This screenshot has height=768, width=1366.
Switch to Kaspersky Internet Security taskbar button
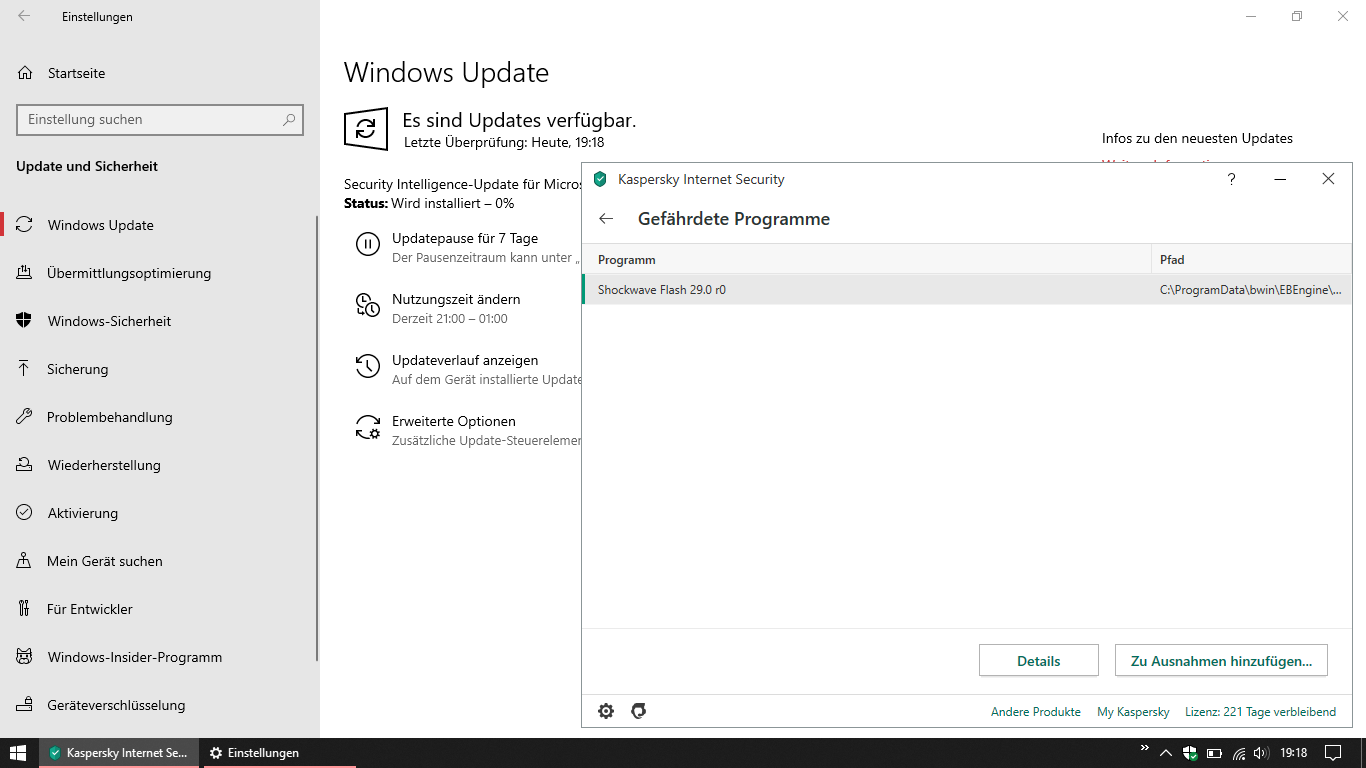click(120, 753)
